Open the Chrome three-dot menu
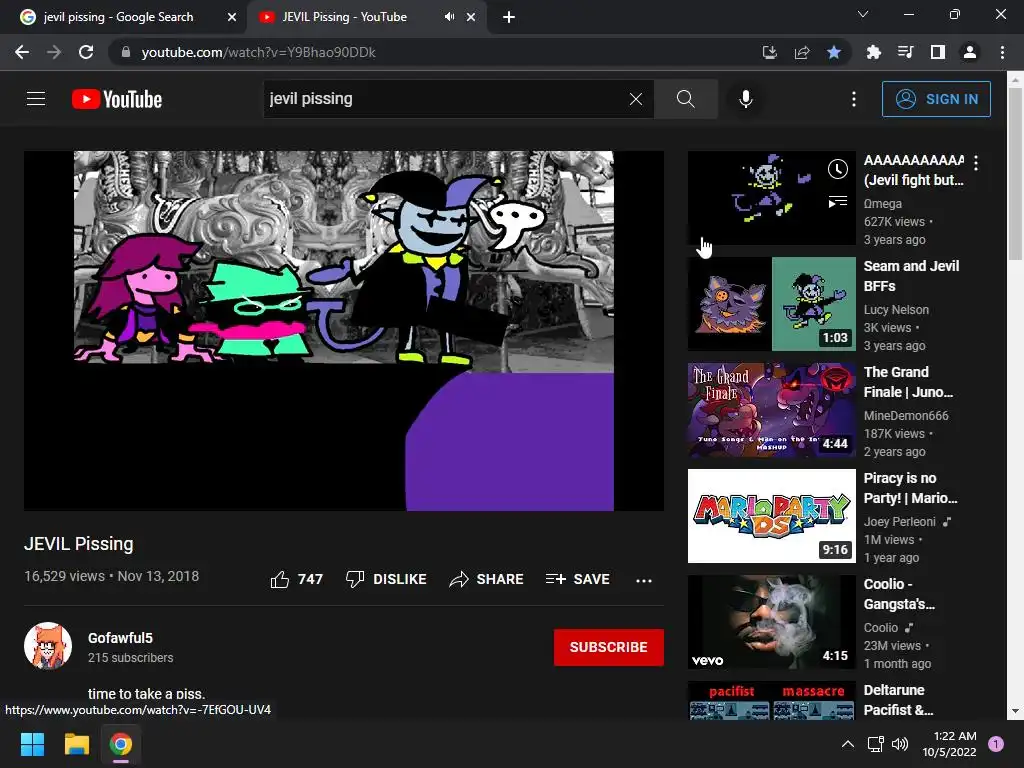The image size is (1024, 768). pyautogui.click(x=1002, y=52)
